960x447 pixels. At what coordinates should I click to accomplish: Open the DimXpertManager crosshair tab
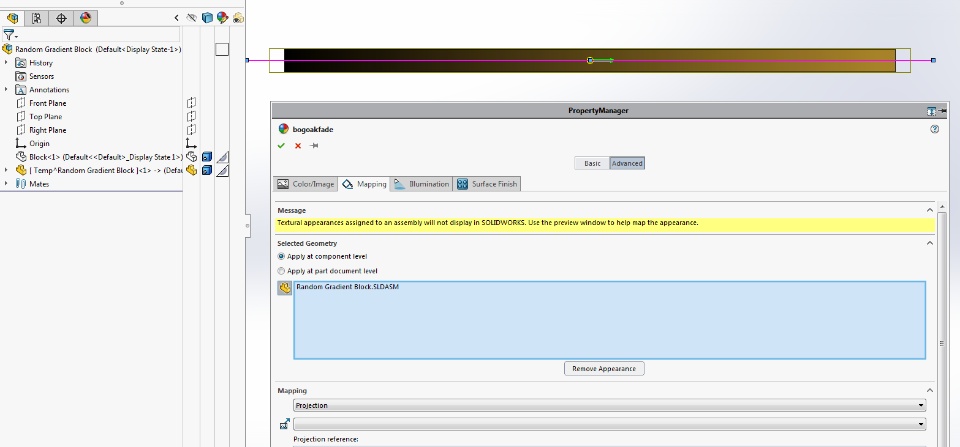(61, 18)
